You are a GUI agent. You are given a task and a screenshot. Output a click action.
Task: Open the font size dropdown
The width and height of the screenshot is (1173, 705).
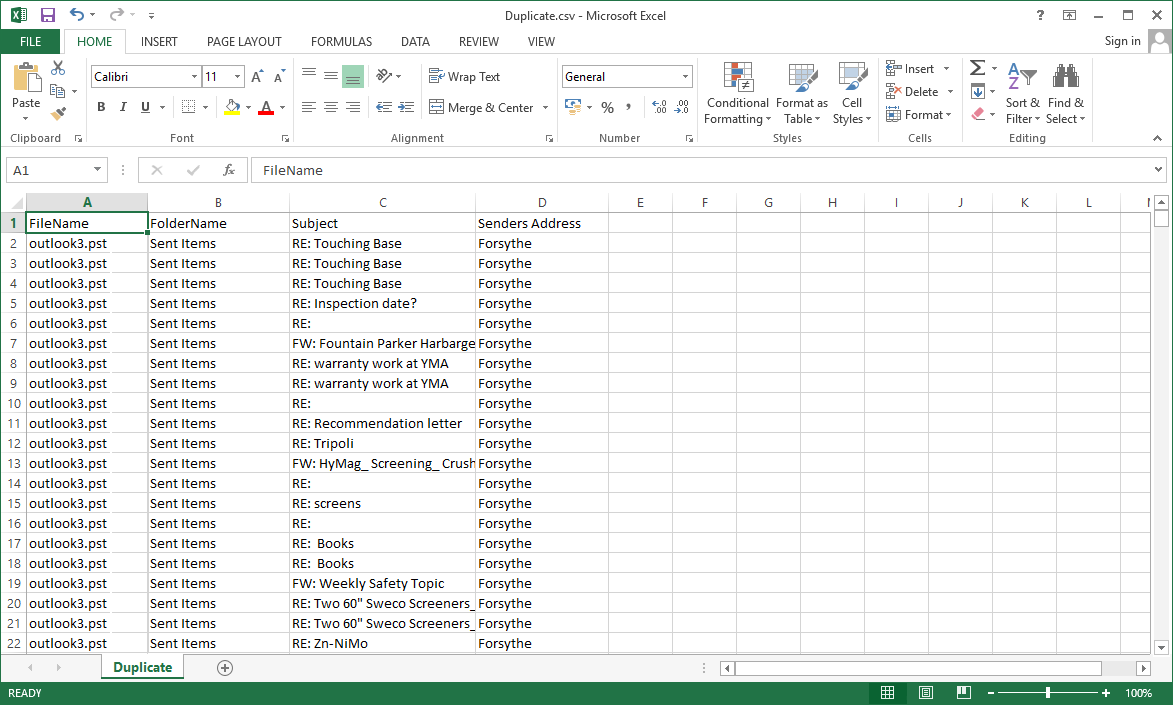[237, 76]
